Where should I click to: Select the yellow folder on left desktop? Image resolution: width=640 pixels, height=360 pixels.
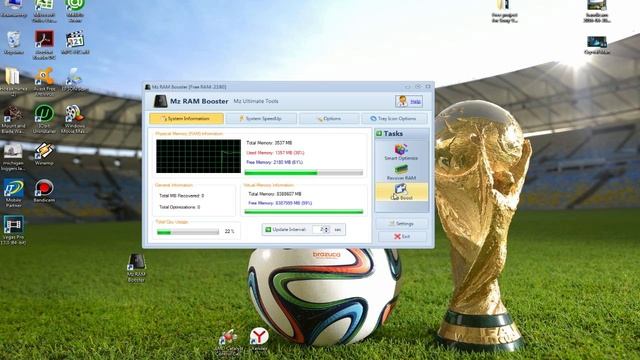click(13, 82)
